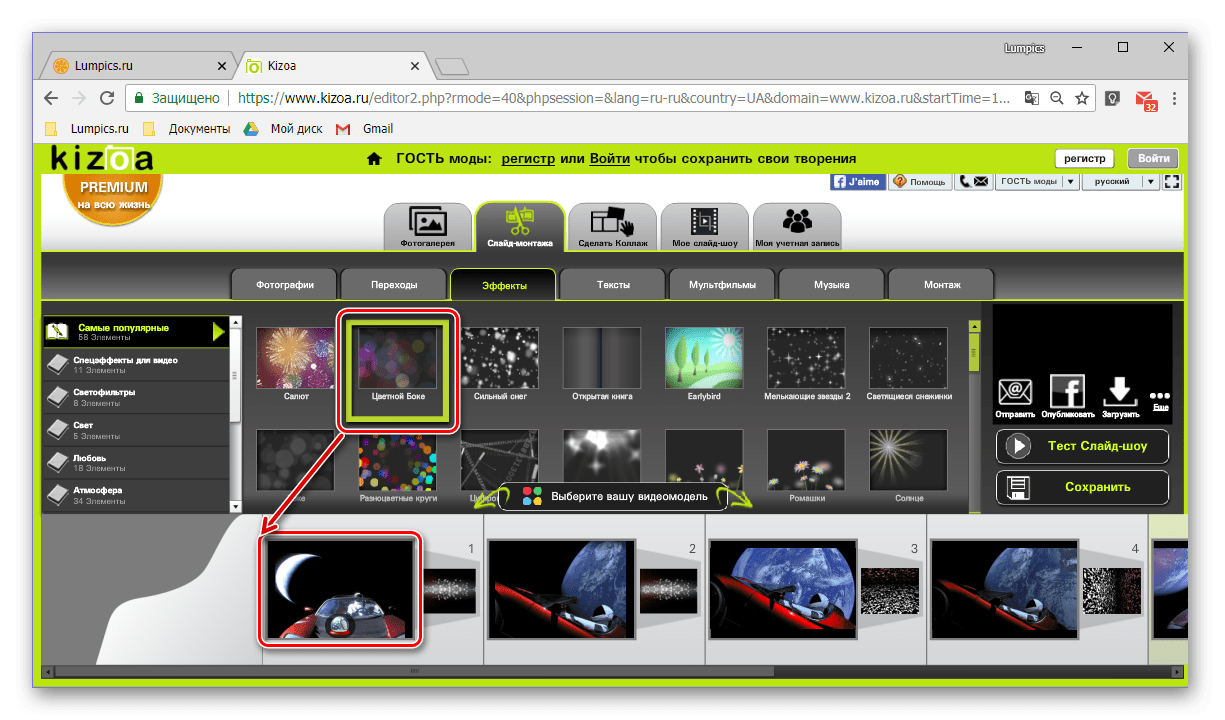The width and height of the screenshot is (1225, 720).
Task: Expand the ГОСТЬ моды dropdown
Action: coord(1037,181)
